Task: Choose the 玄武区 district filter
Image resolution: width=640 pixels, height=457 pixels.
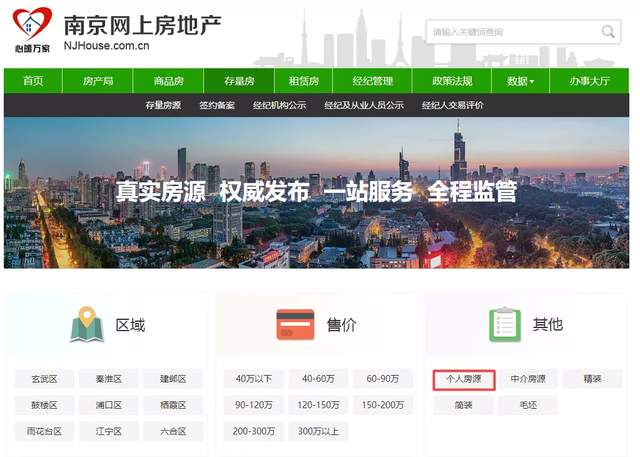Action: 44,379
